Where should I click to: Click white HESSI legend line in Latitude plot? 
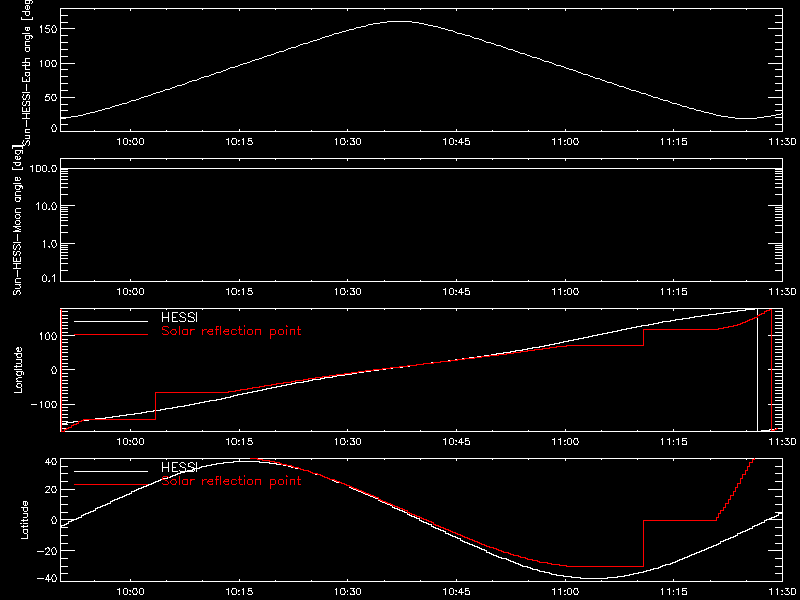[x=111, y=471]
